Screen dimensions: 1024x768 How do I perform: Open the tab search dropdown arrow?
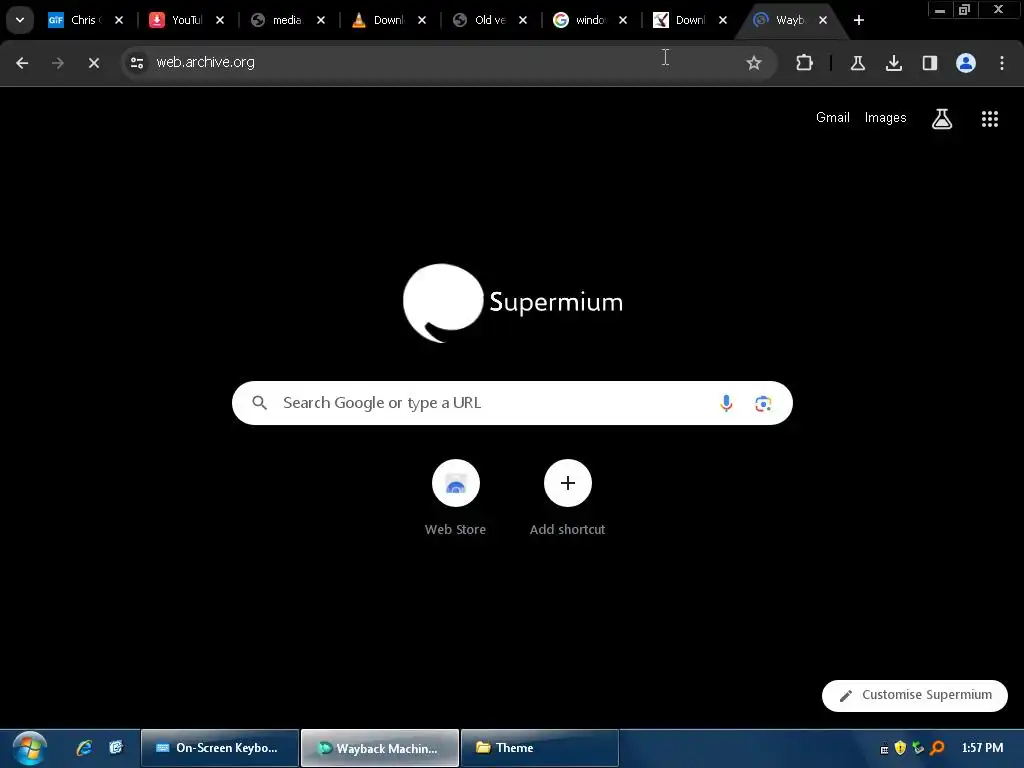(x=20, y=20)
